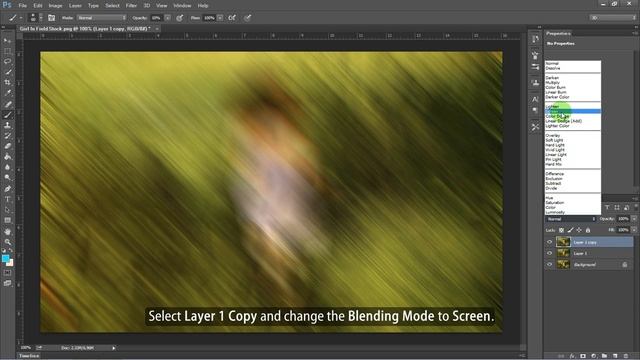Screen dimensions: 640x360
Task: Toggle lock position icon
Action: 579,230
